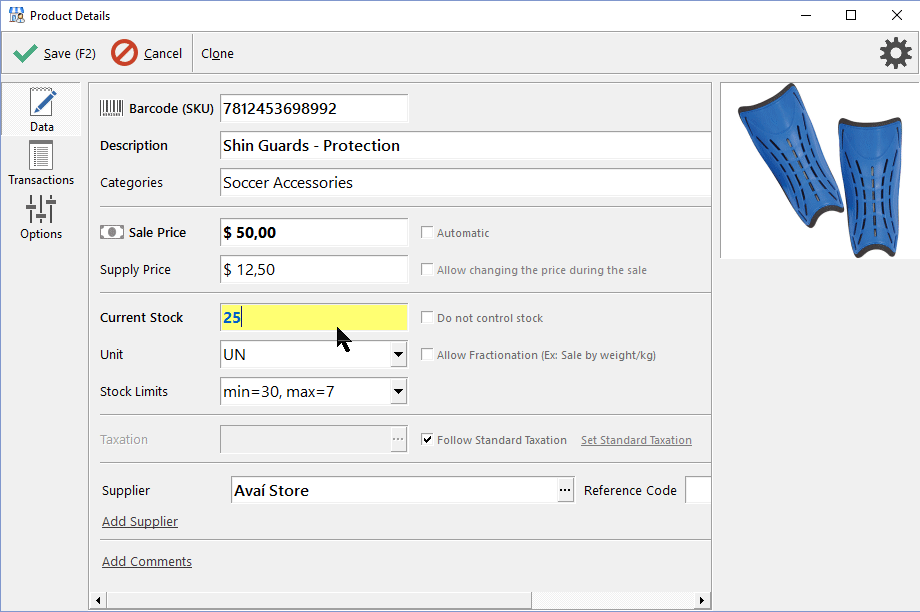Click the Add Comments link
Screen dimensions: 920x612
[147, 562]
